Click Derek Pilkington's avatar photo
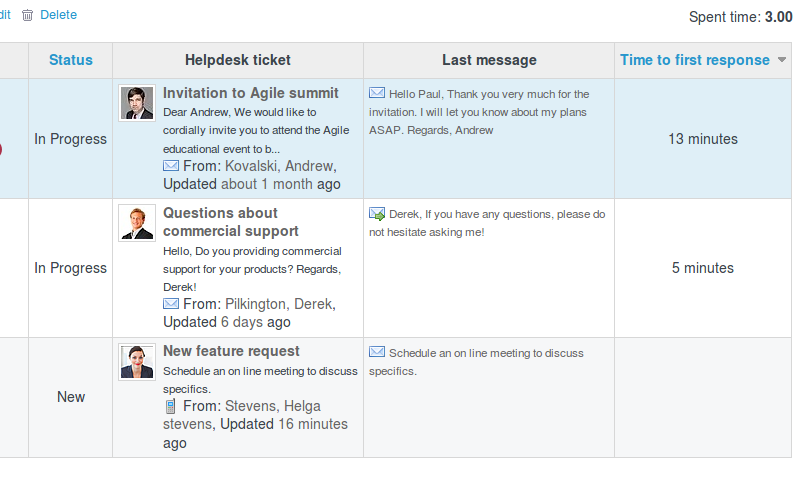The height and width of the screenshot is (500, 800). (x=137, y=223)
